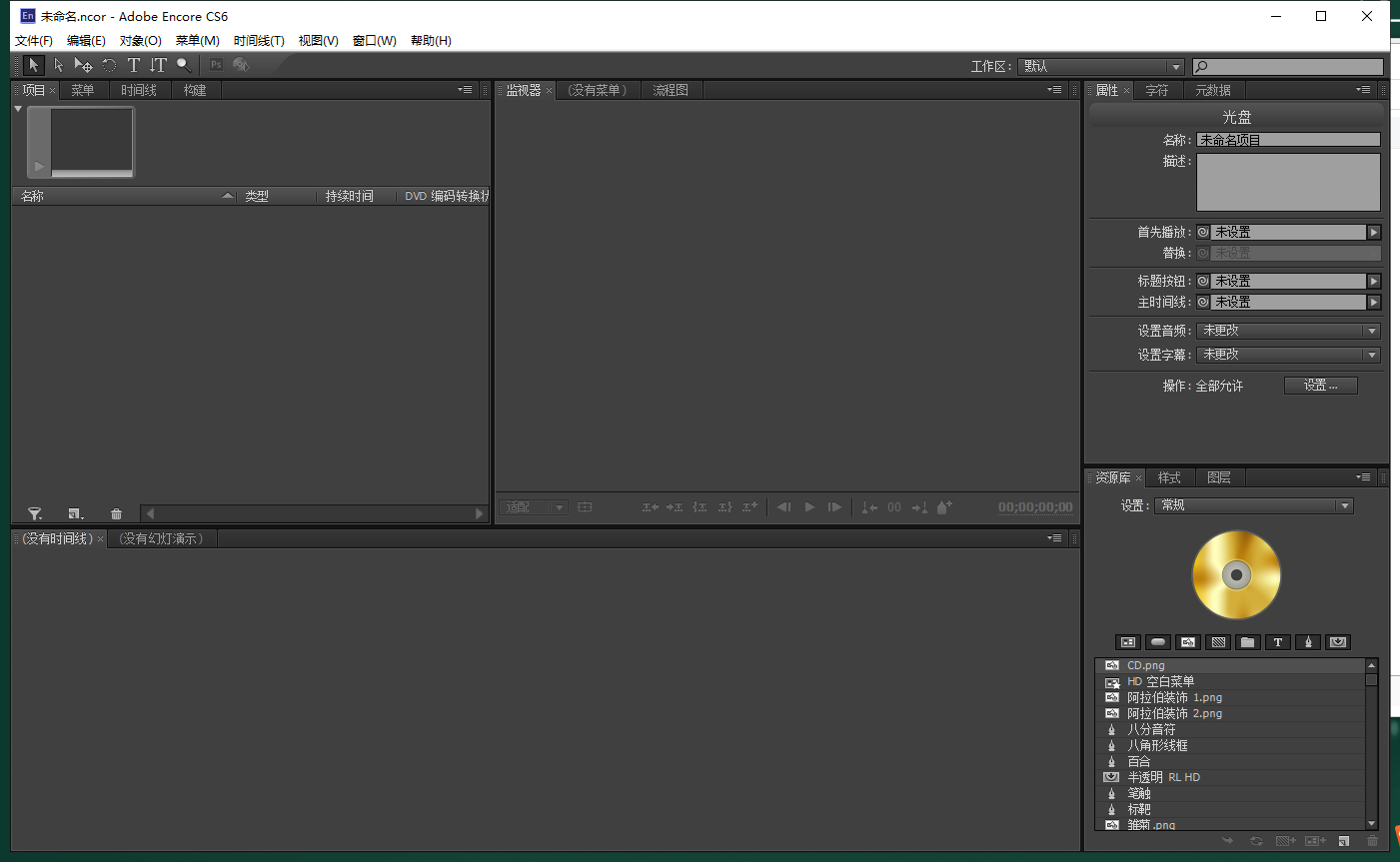The width and height of the screenshot is (1400, 862).
Task: Toggle Layer Sets folder filter
Action: point(1248,642)
